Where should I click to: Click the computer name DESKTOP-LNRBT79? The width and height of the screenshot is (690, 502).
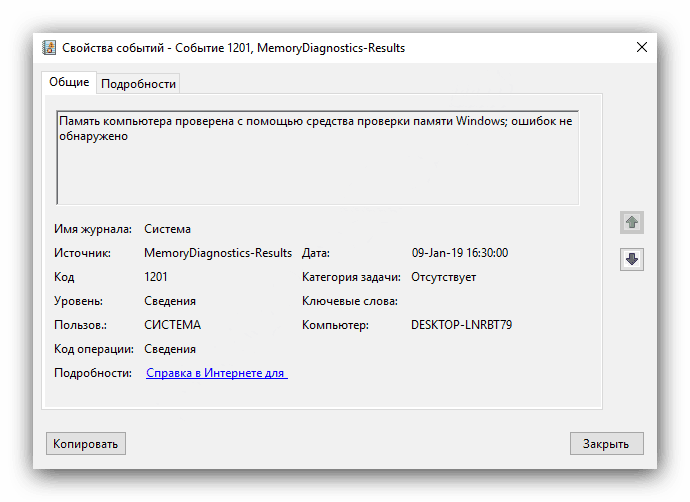tap(462, 325)
